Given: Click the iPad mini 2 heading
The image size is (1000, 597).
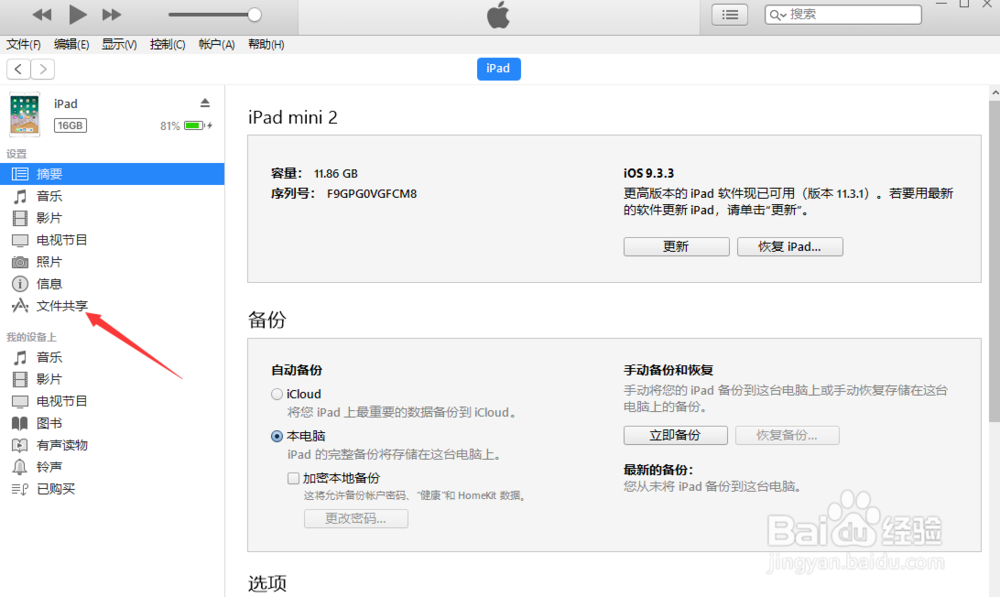Looking at the screenshot, I should (x=293, y=117).
